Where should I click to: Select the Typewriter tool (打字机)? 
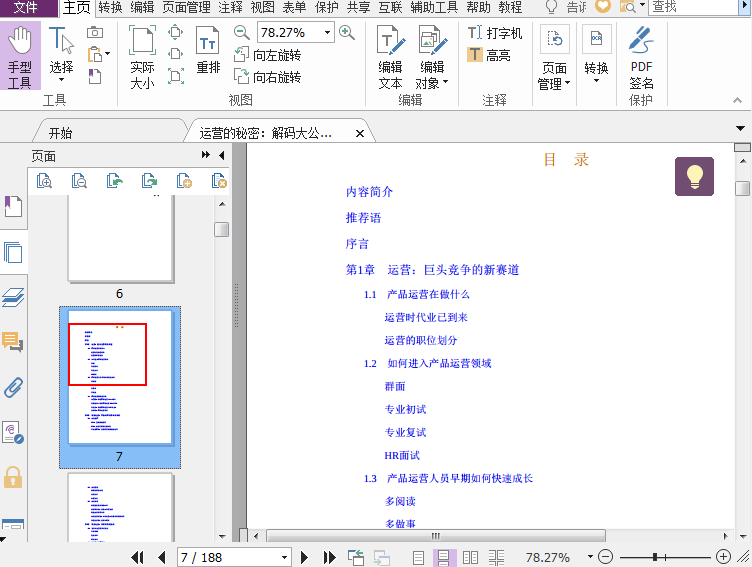coord(495,33)
